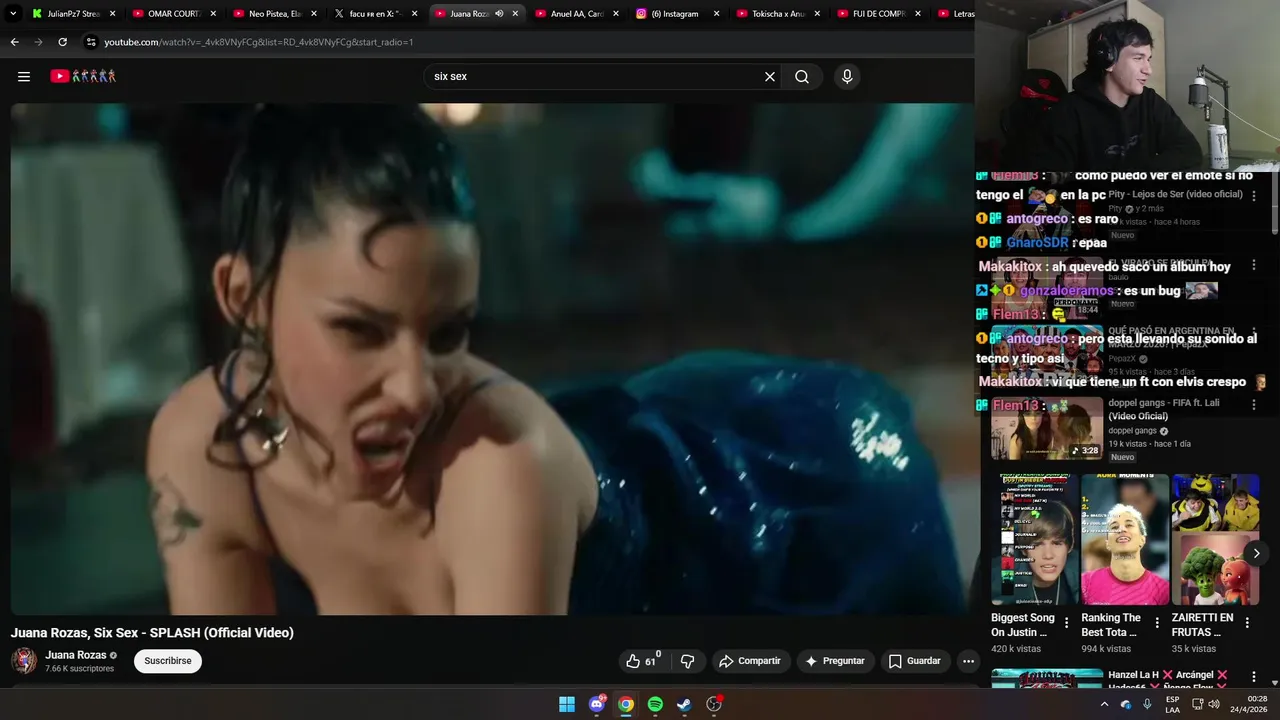1280x720 pixels.
Task: Open the 18:44 video thumbnail in sidebar
Action: point(1047,290)
